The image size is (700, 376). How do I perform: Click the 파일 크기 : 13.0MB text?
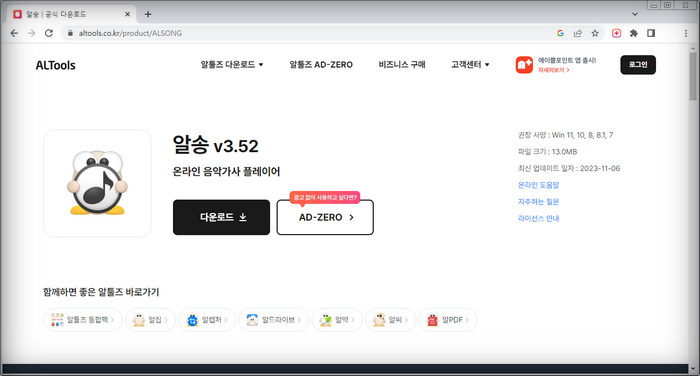click(x=547, y=152)
